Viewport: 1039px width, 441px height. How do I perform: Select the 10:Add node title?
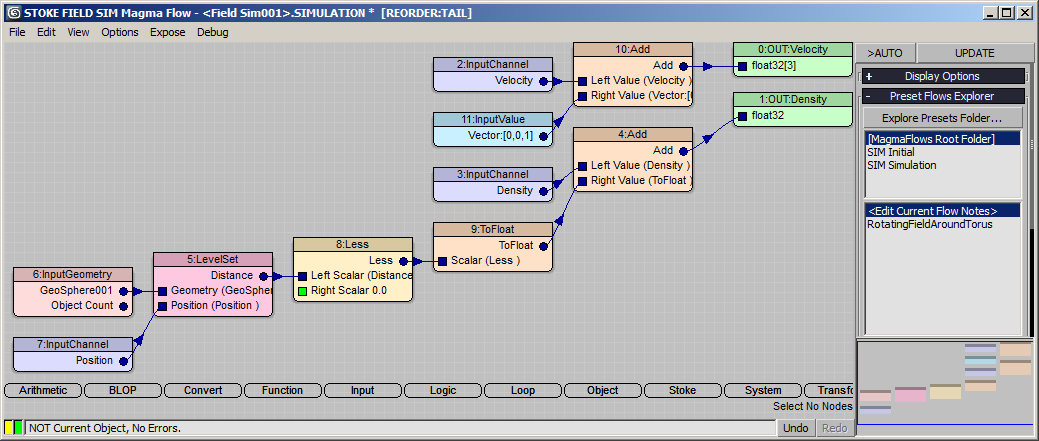tap(633, 50)
